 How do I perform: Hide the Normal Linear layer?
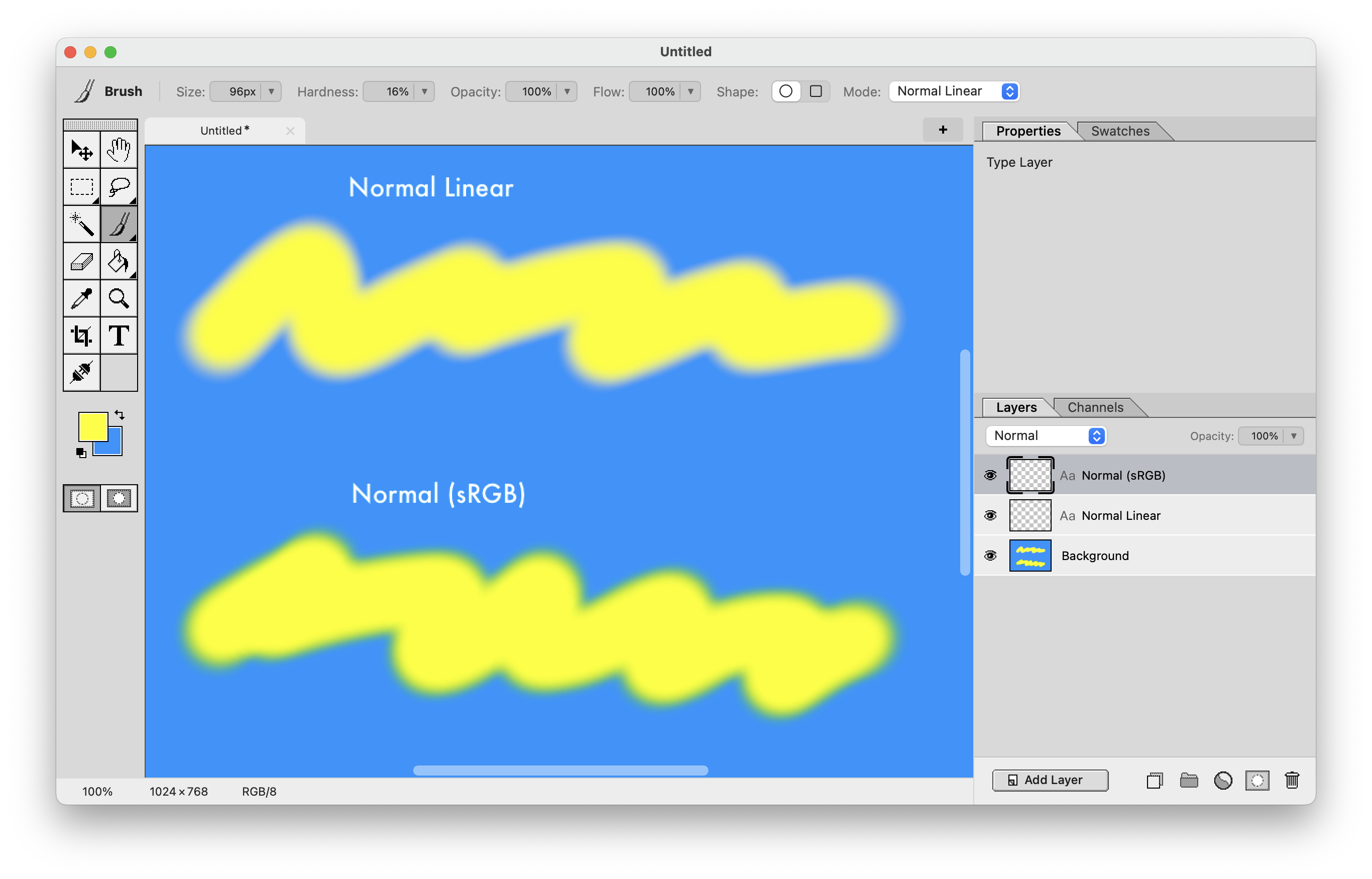(x=990, y=515)
